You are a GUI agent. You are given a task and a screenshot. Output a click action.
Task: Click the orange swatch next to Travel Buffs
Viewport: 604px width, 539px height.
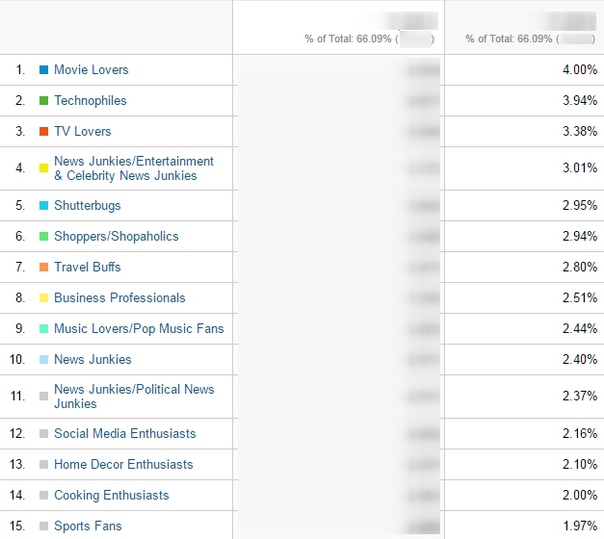tap(43, 267)
